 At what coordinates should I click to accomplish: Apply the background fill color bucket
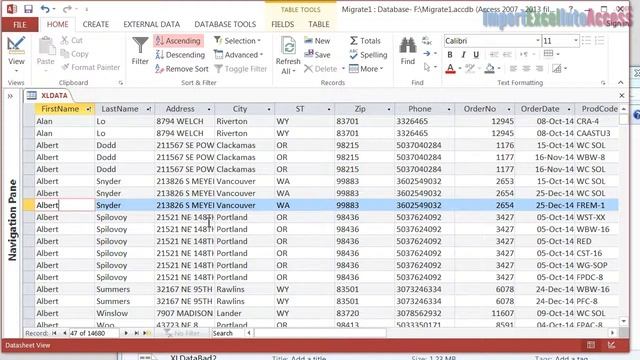point(489,69)
